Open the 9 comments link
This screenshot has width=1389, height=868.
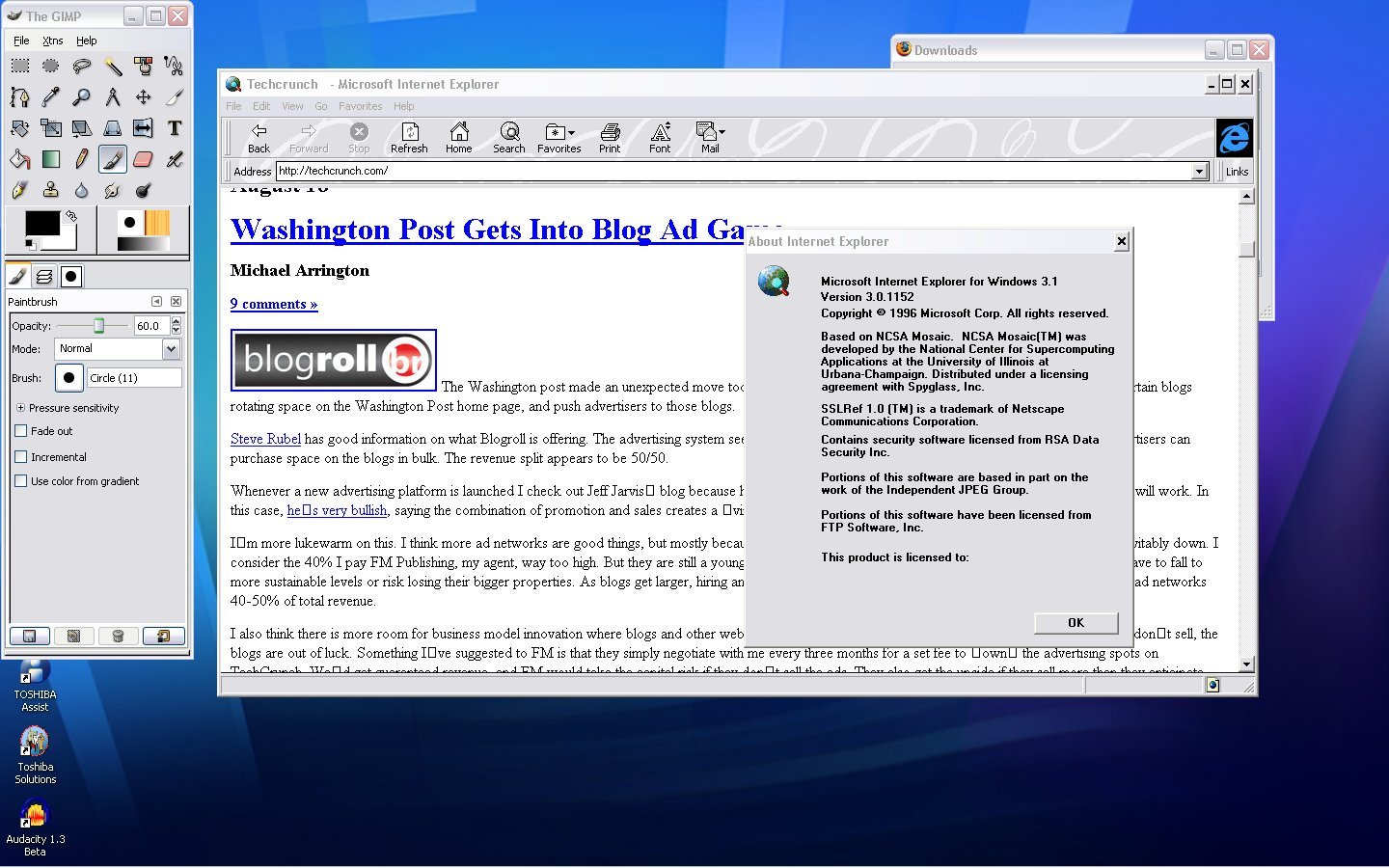point(274,304)
